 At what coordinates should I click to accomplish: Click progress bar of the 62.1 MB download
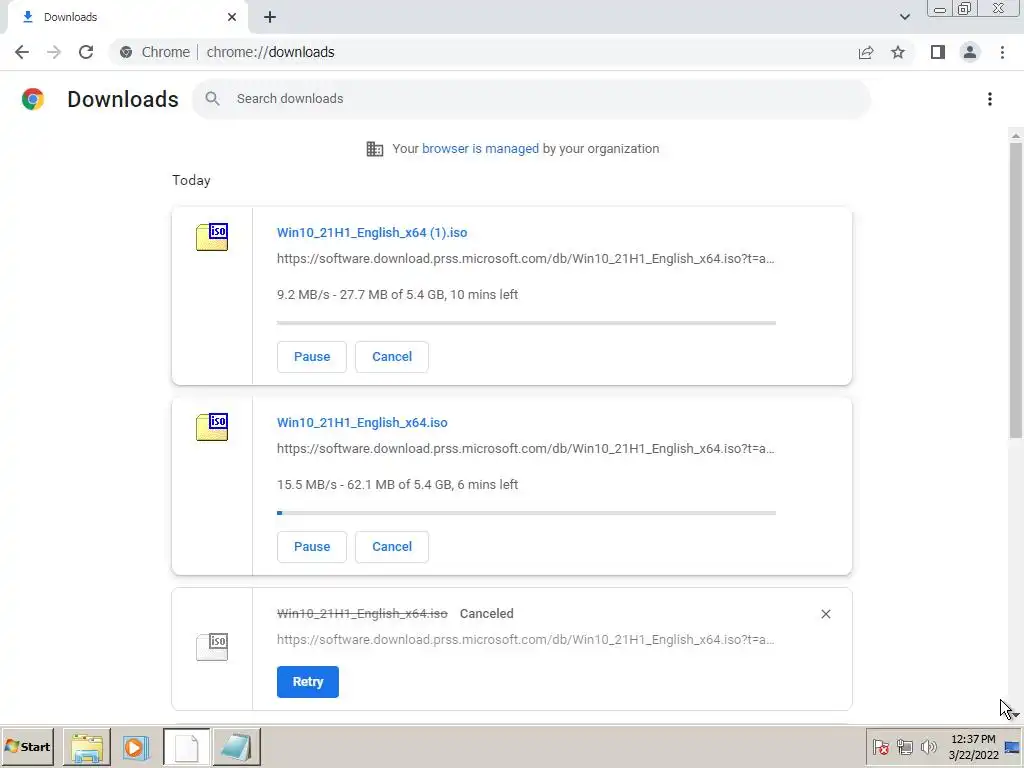526,513
